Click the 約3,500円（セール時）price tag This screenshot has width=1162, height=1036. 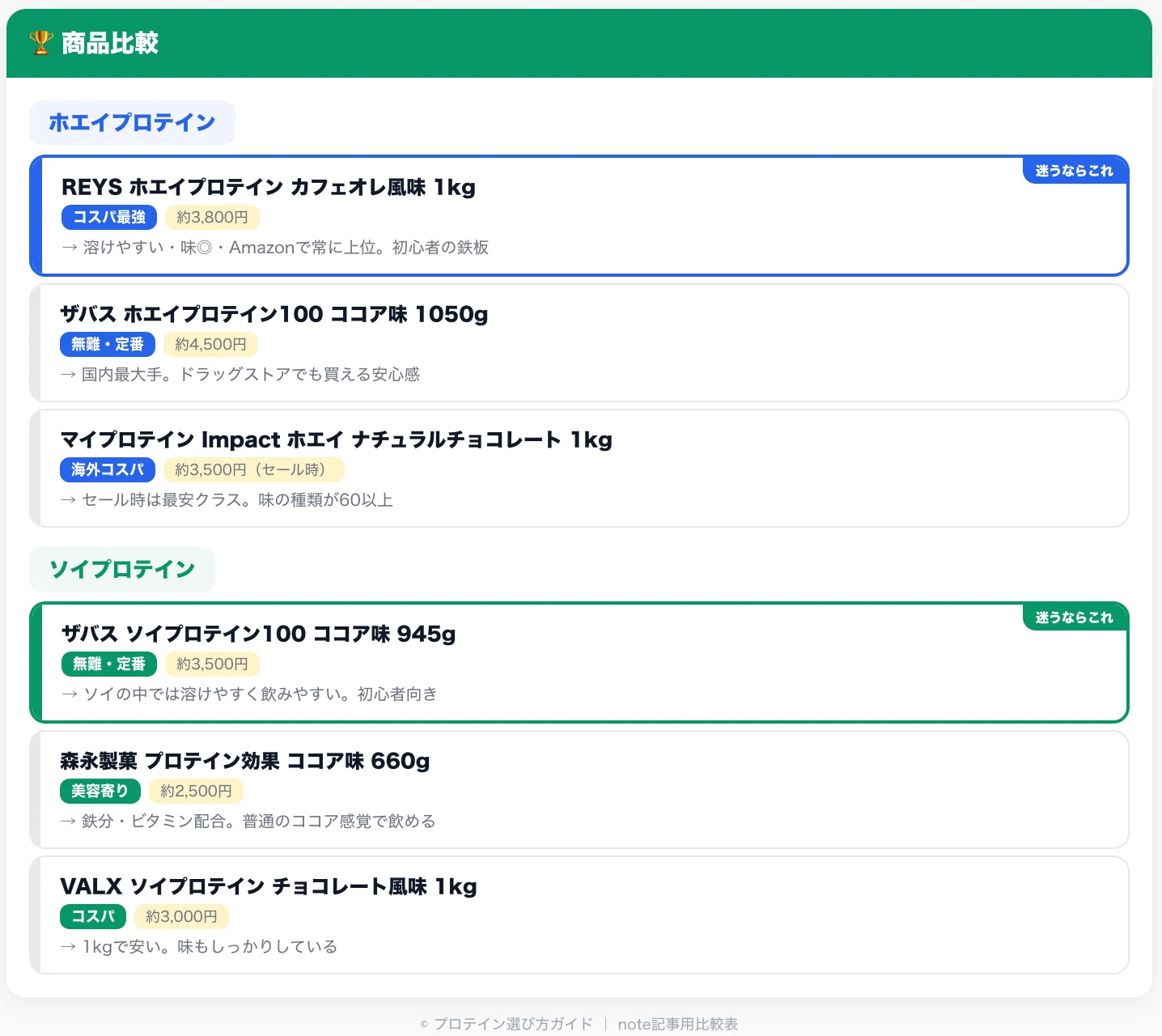click(x=254, y=469)
